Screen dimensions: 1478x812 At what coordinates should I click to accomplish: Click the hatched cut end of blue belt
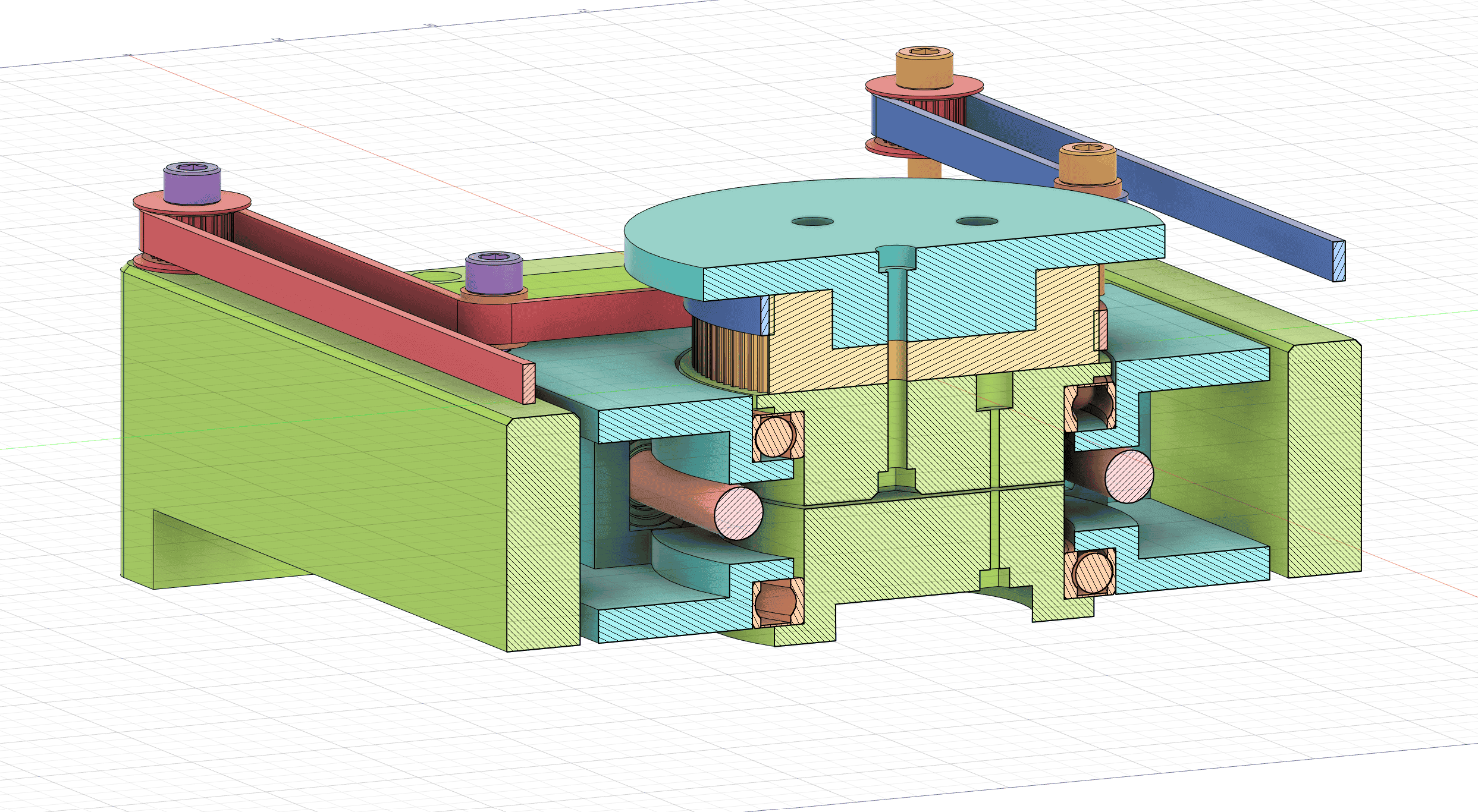pos(1339,260)
